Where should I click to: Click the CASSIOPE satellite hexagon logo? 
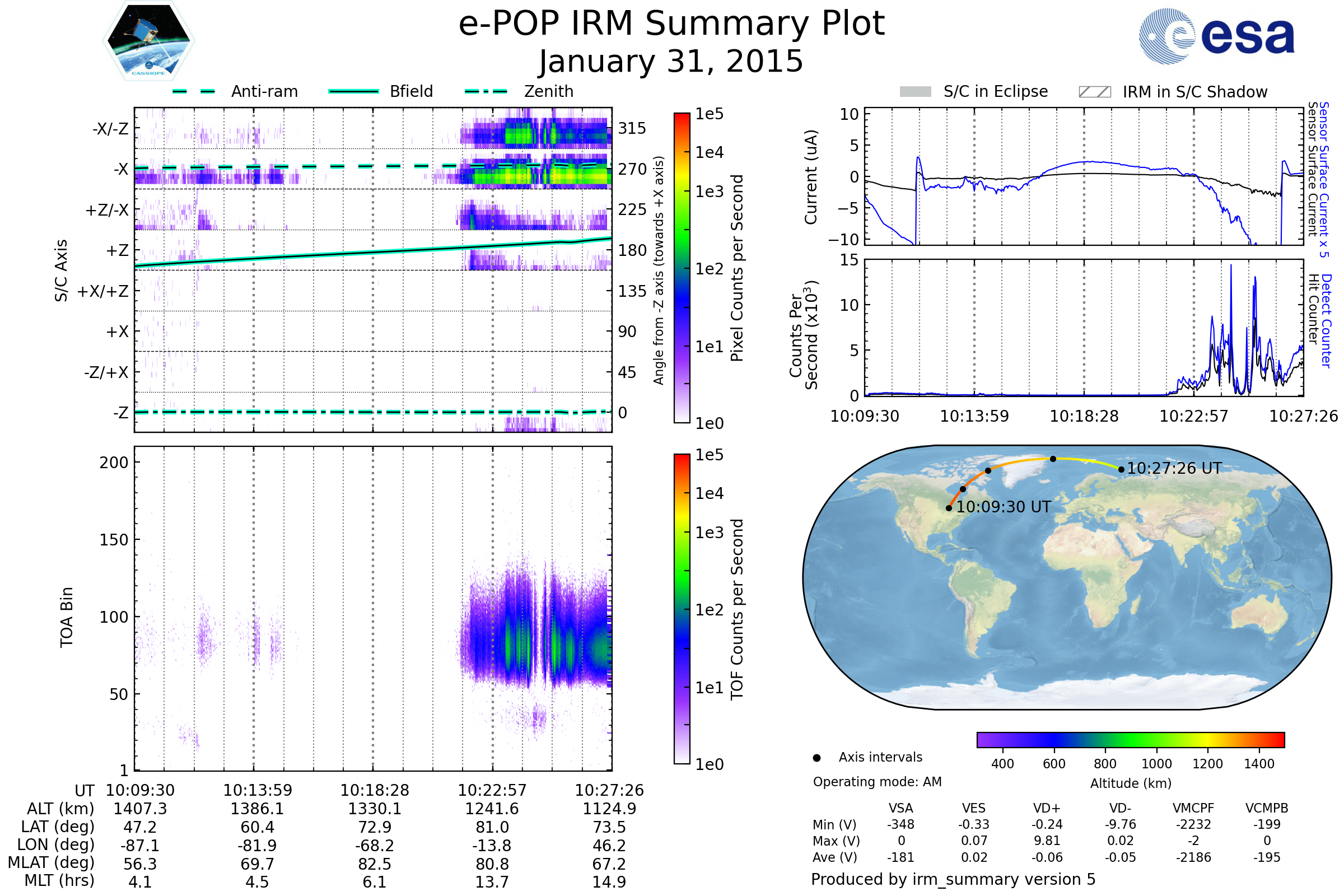pyautogui.click(x=148, y=41)
